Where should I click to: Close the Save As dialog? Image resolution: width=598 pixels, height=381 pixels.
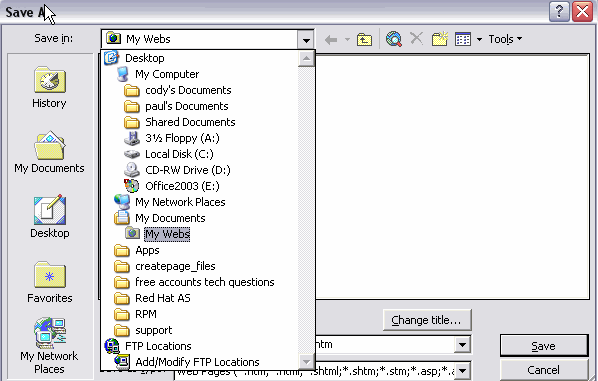tap(582, 11)
